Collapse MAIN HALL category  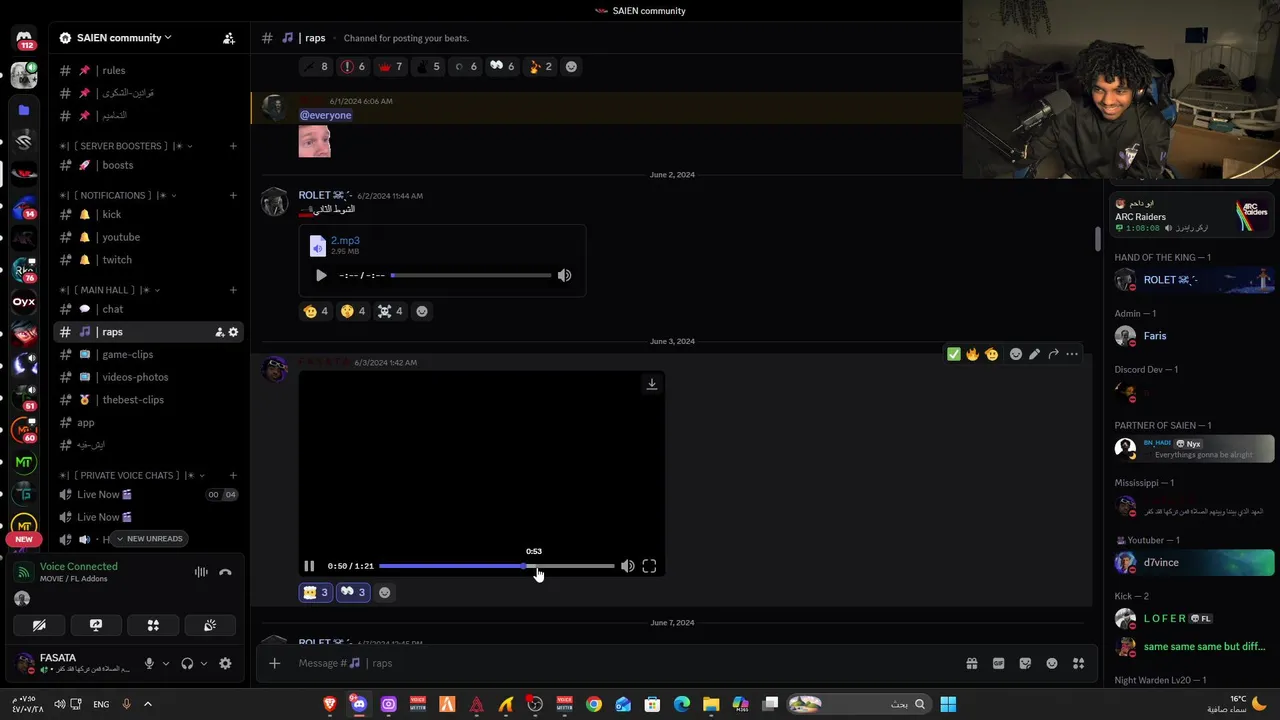coord(110,290)
